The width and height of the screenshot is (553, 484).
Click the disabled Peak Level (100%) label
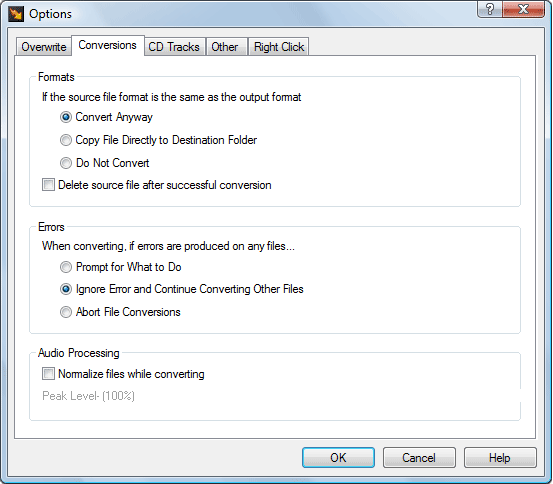(88, 396)
